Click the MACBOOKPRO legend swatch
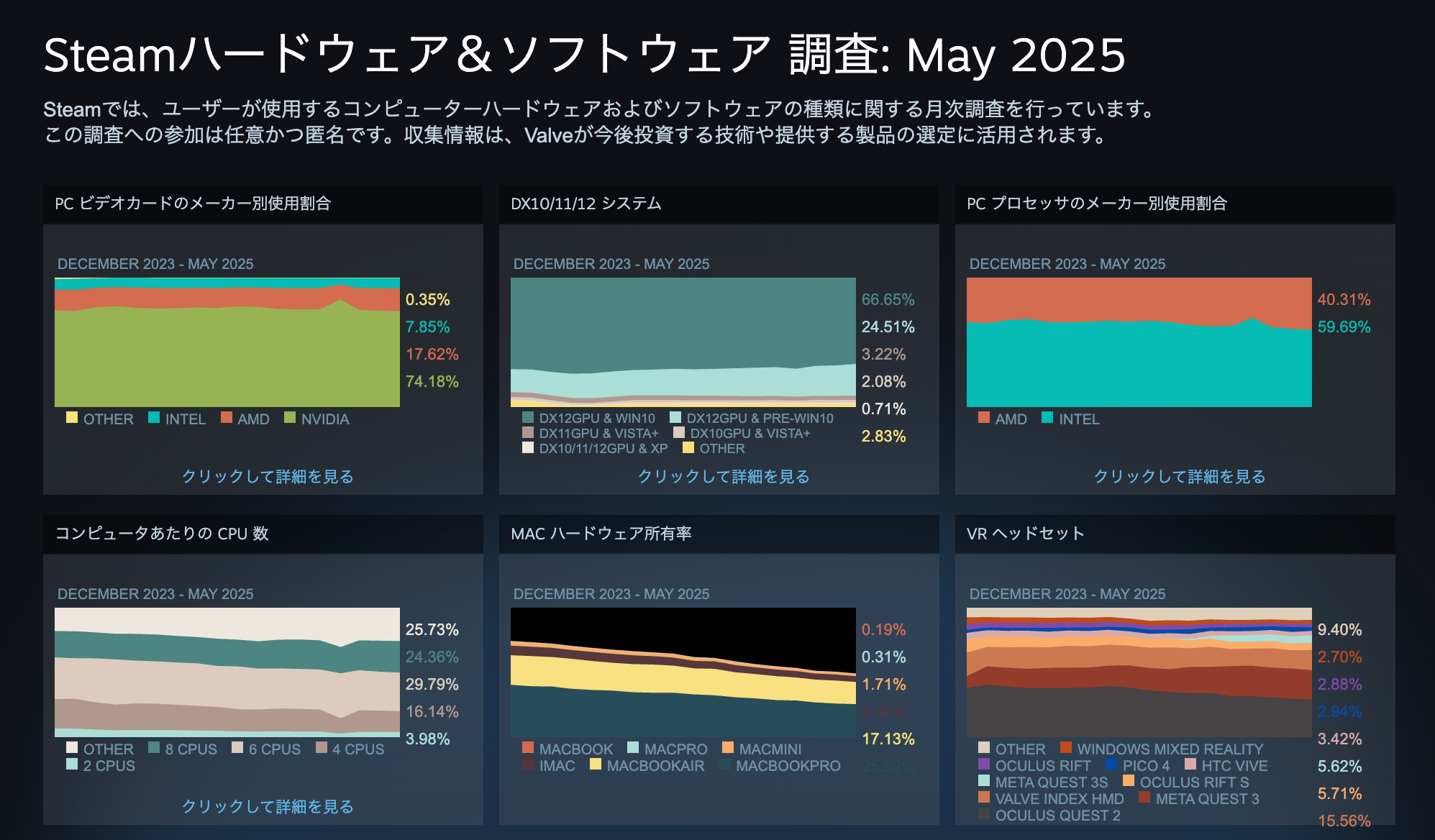Screen dimensions: 1435x840 pos(725,764)
